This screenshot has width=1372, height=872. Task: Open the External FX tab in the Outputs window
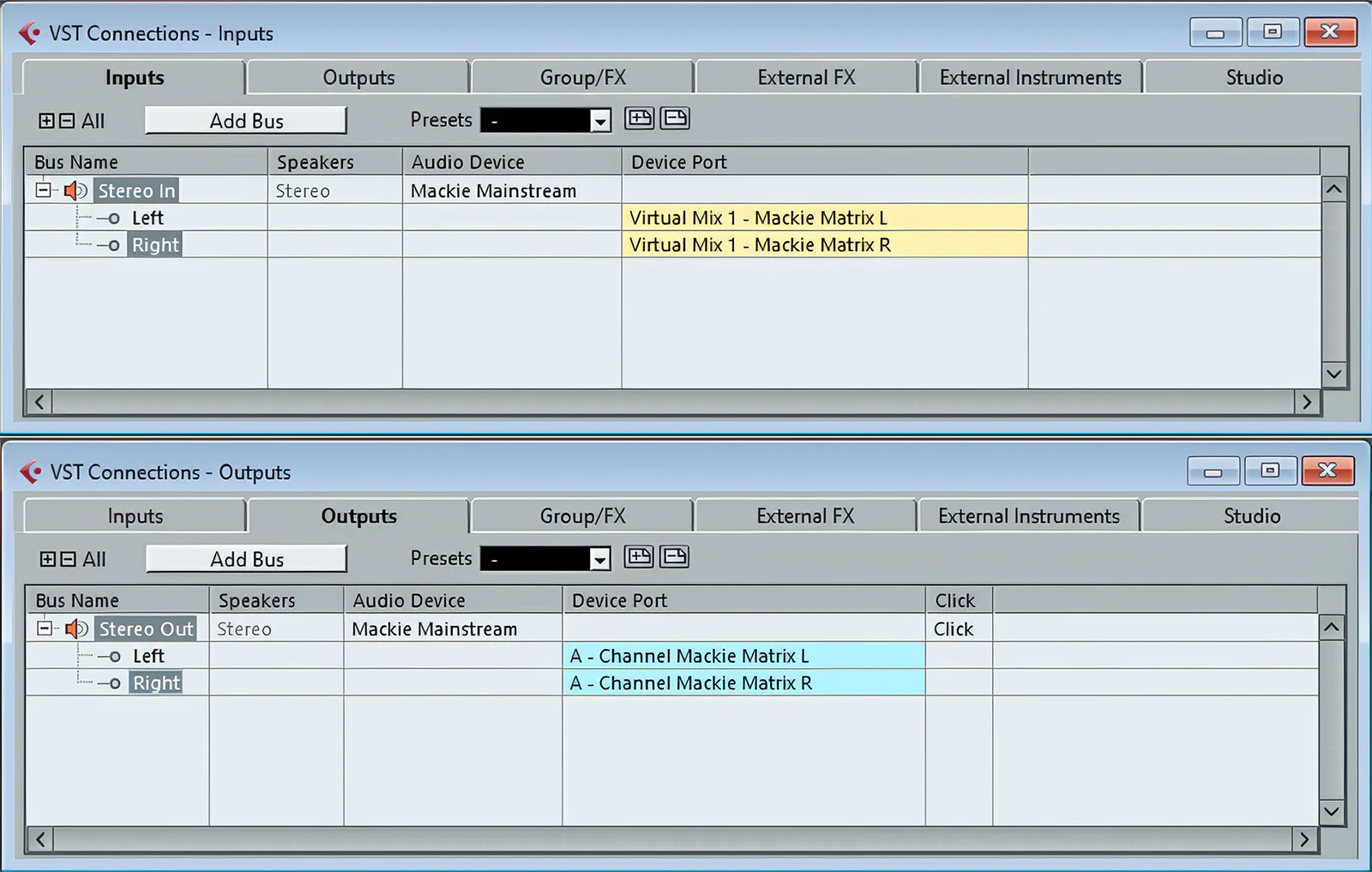pyautogui.click(x=806, y=516)
